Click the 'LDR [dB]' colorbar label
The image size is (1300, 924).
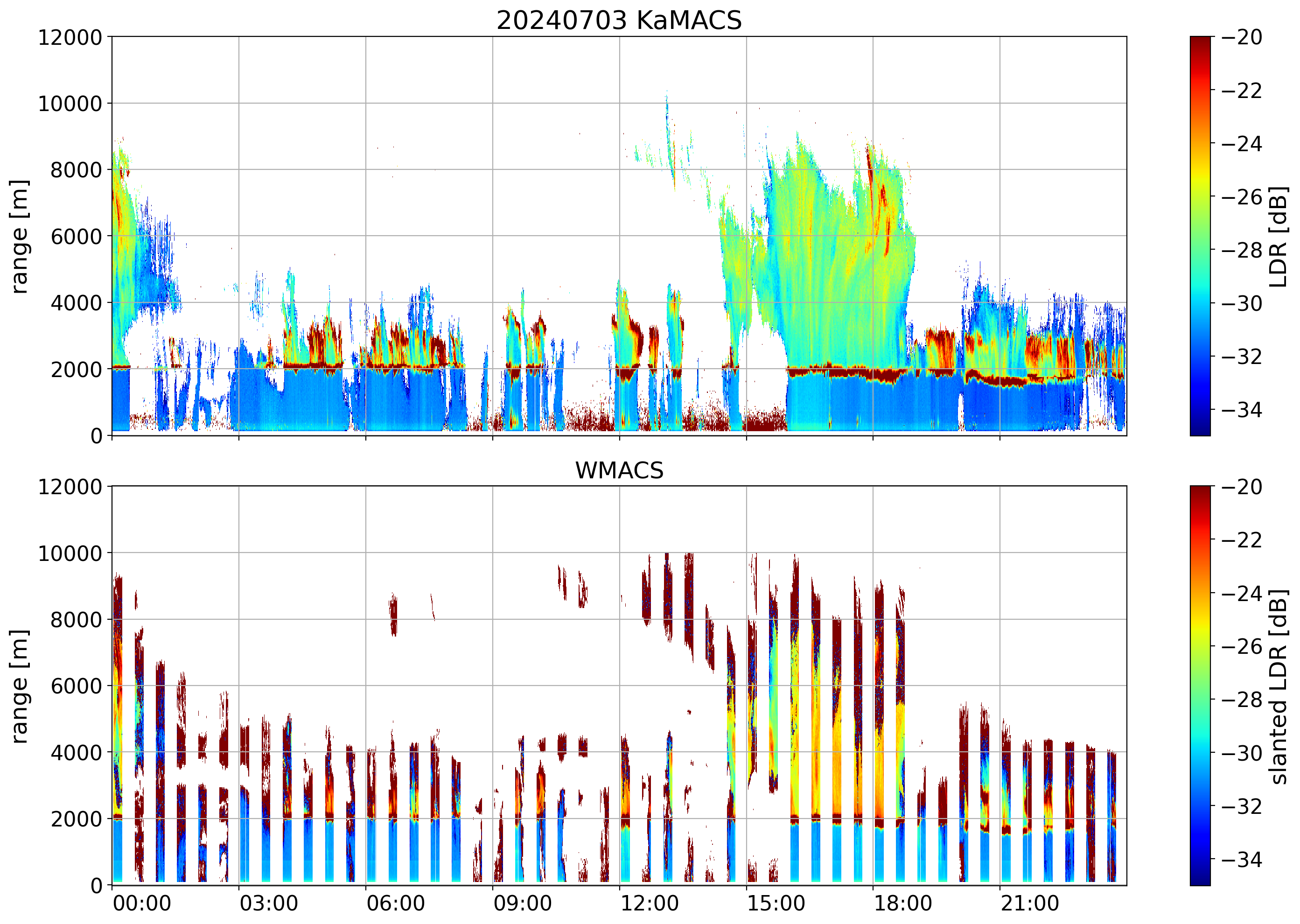coord(1278,236)
